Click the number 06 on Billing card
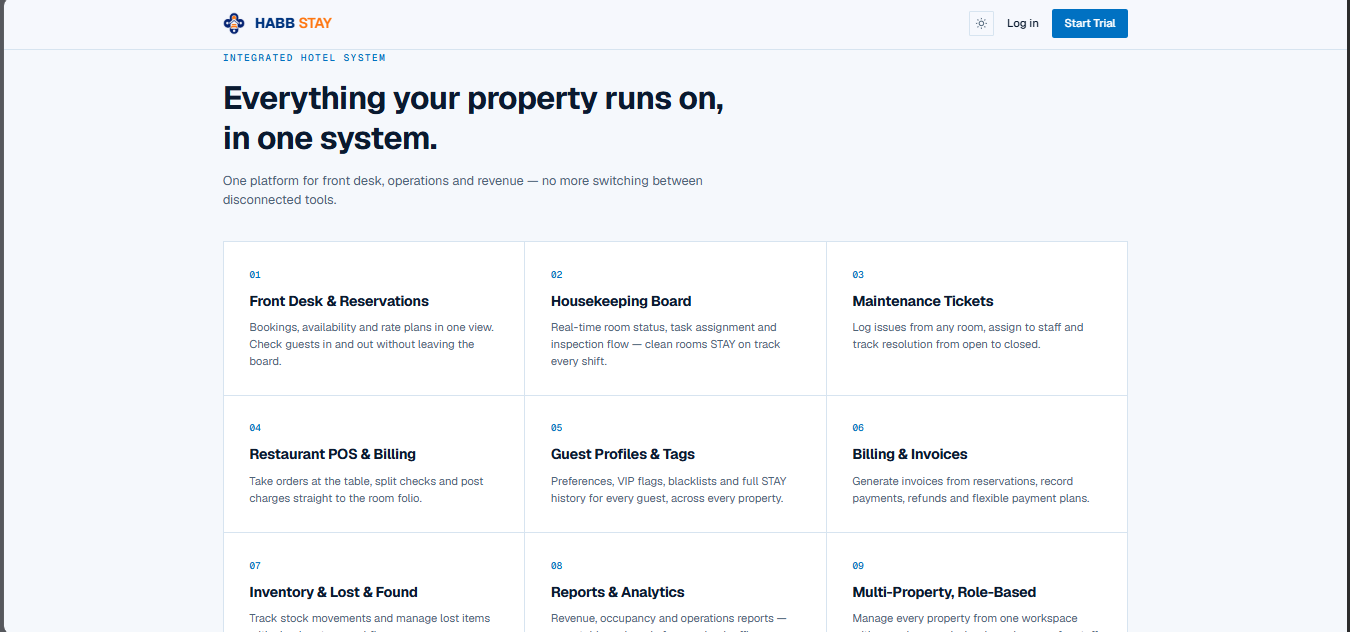The height and width of the screenshot is (632, 1350). coord(858,428)
